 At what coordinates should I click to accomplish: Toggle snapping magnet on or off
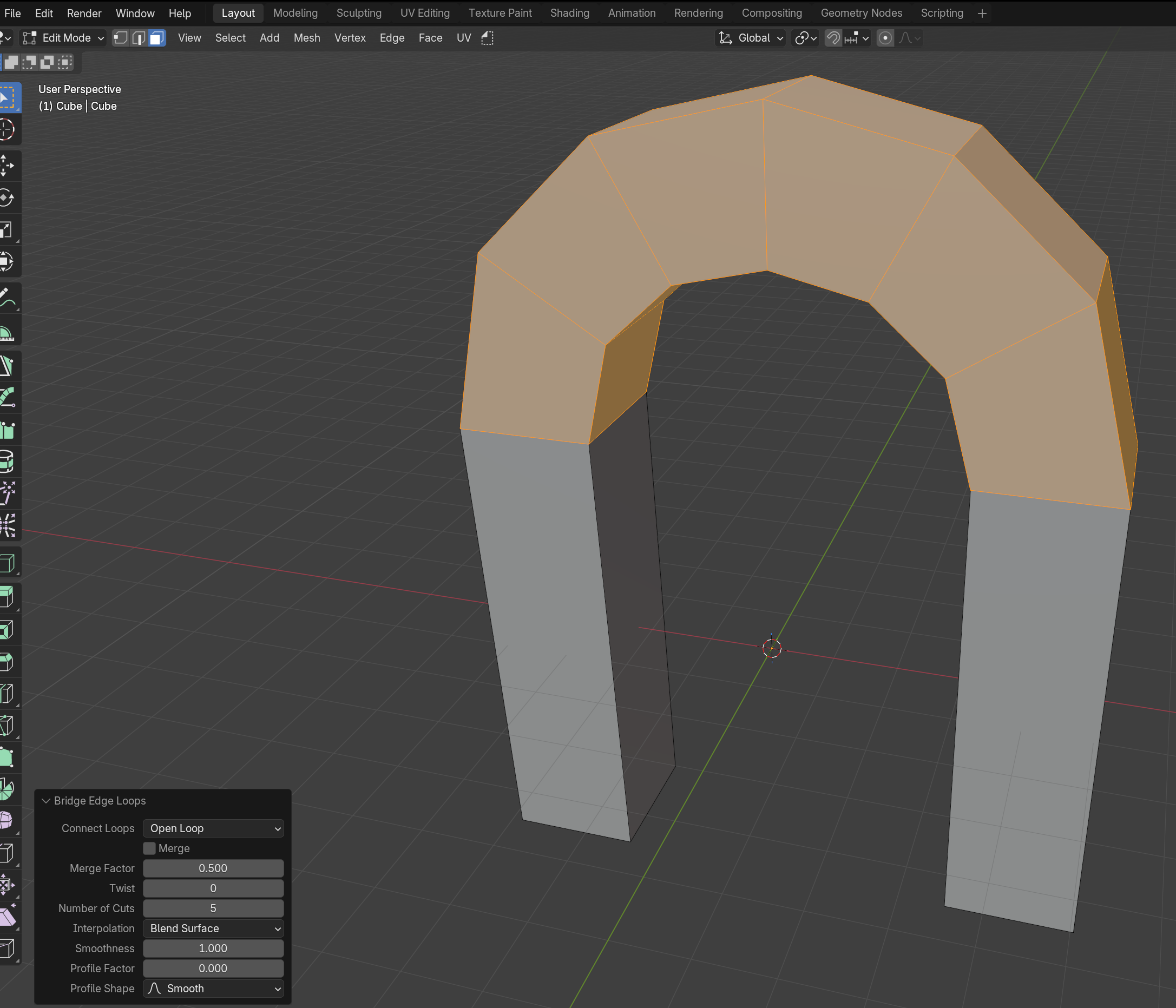[833, 38]
